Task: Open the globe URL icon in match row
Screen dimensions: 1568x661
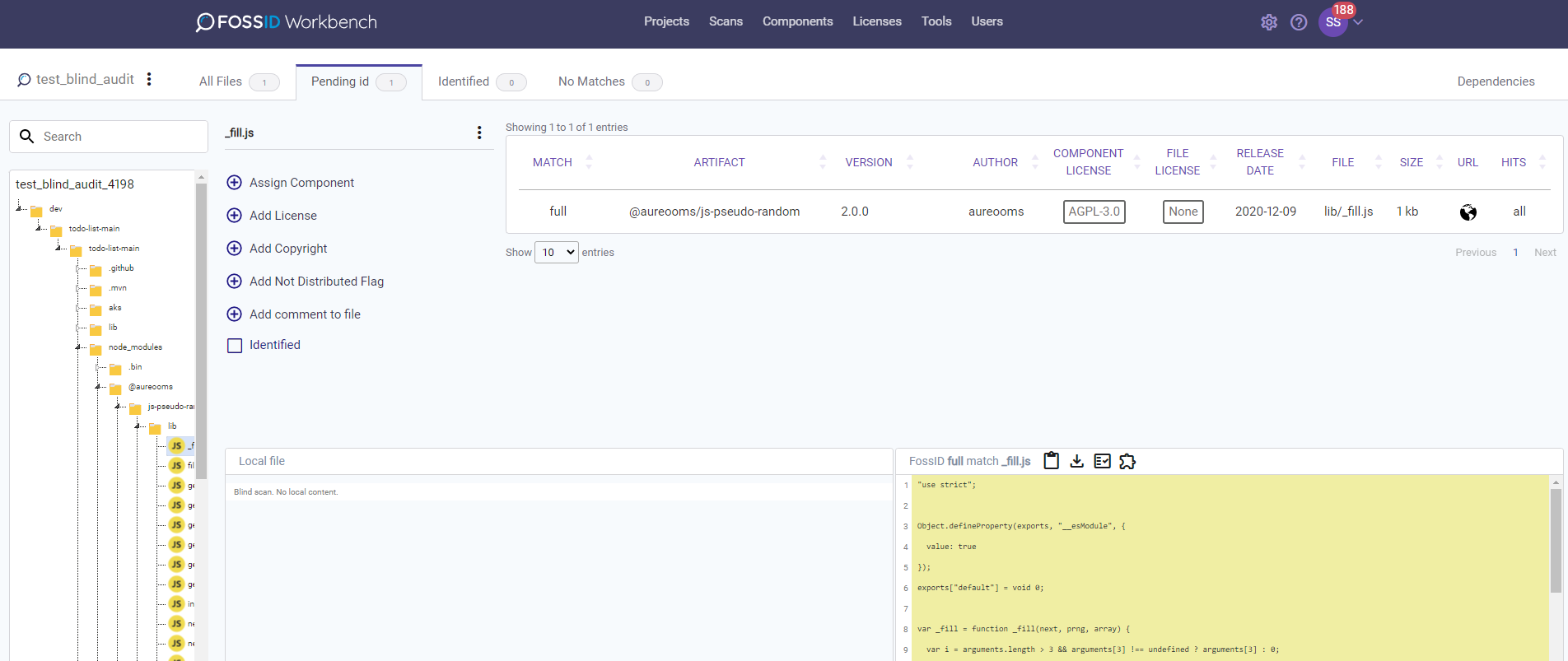Action: click(1468, 212)
